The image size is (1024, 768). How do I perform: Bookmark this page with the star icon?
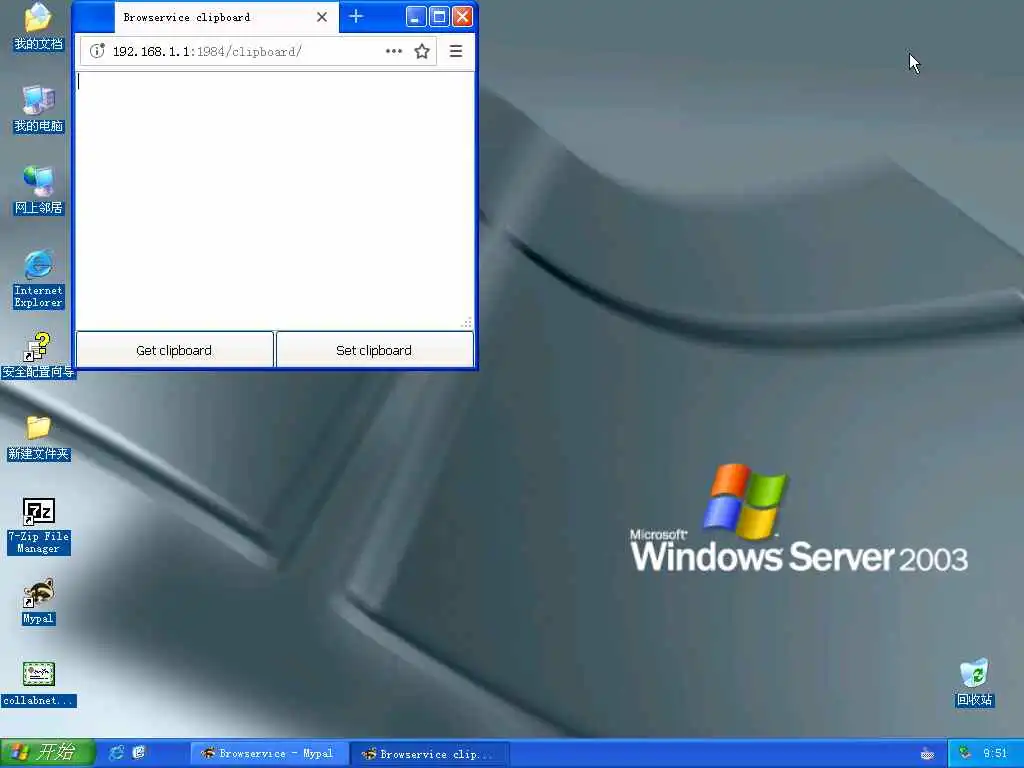pos(422,51)
